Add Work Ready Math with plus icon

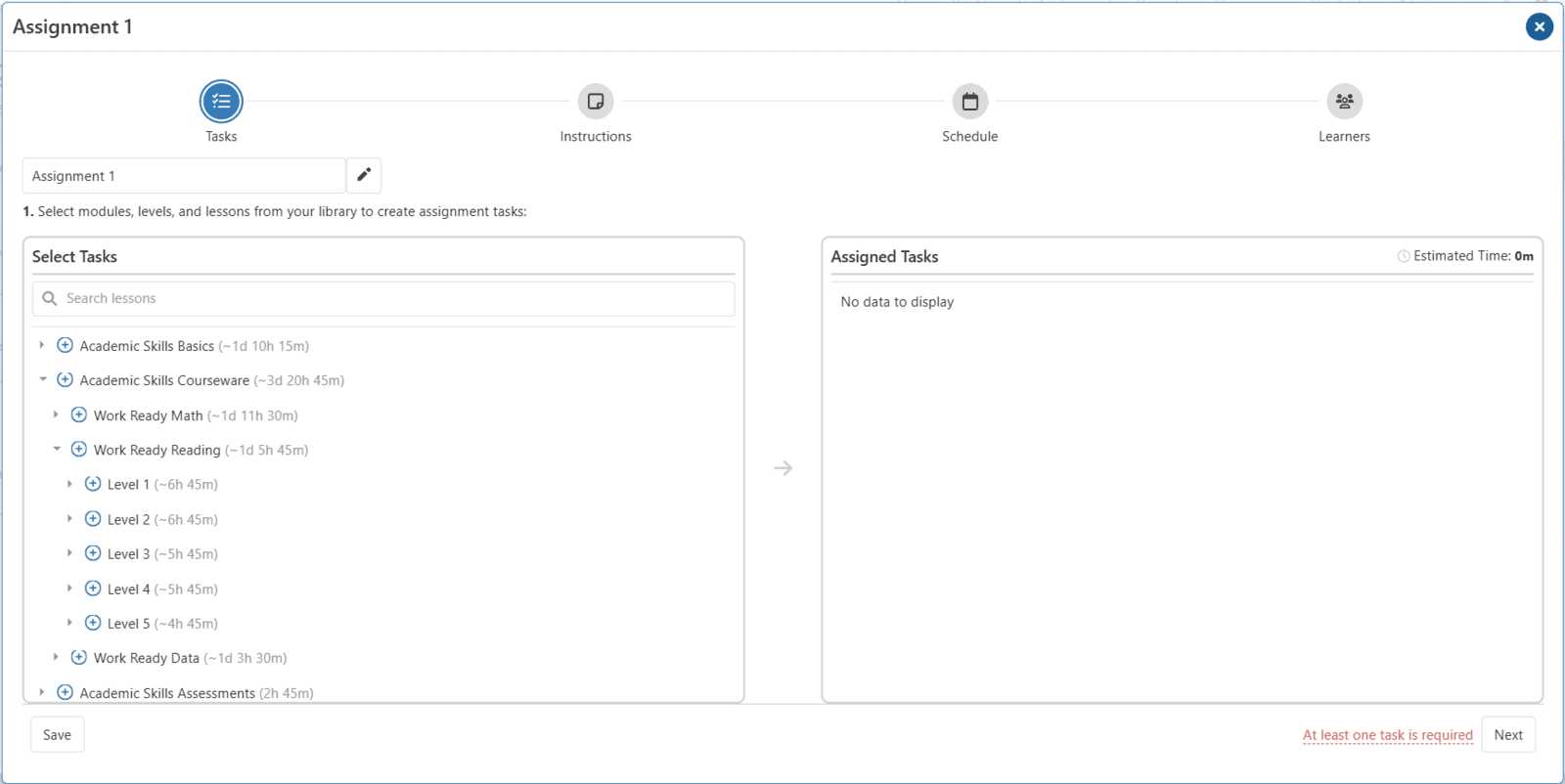tap(79, 414)
